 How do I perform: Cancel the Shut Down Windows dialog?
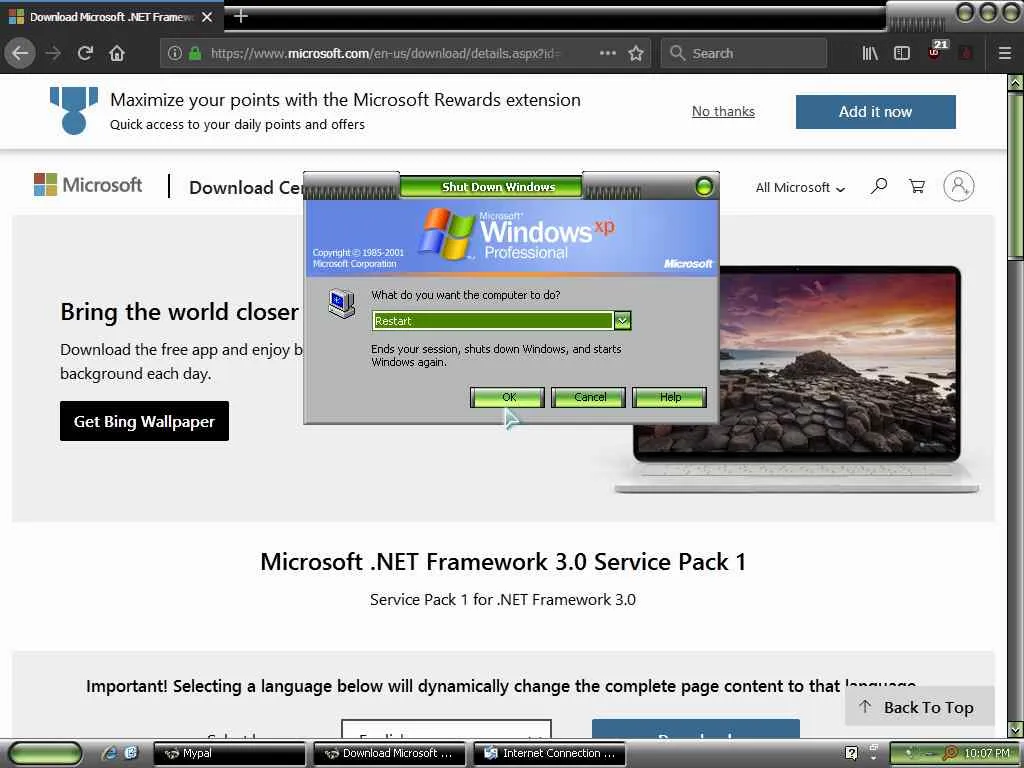(x=588, y=397)
